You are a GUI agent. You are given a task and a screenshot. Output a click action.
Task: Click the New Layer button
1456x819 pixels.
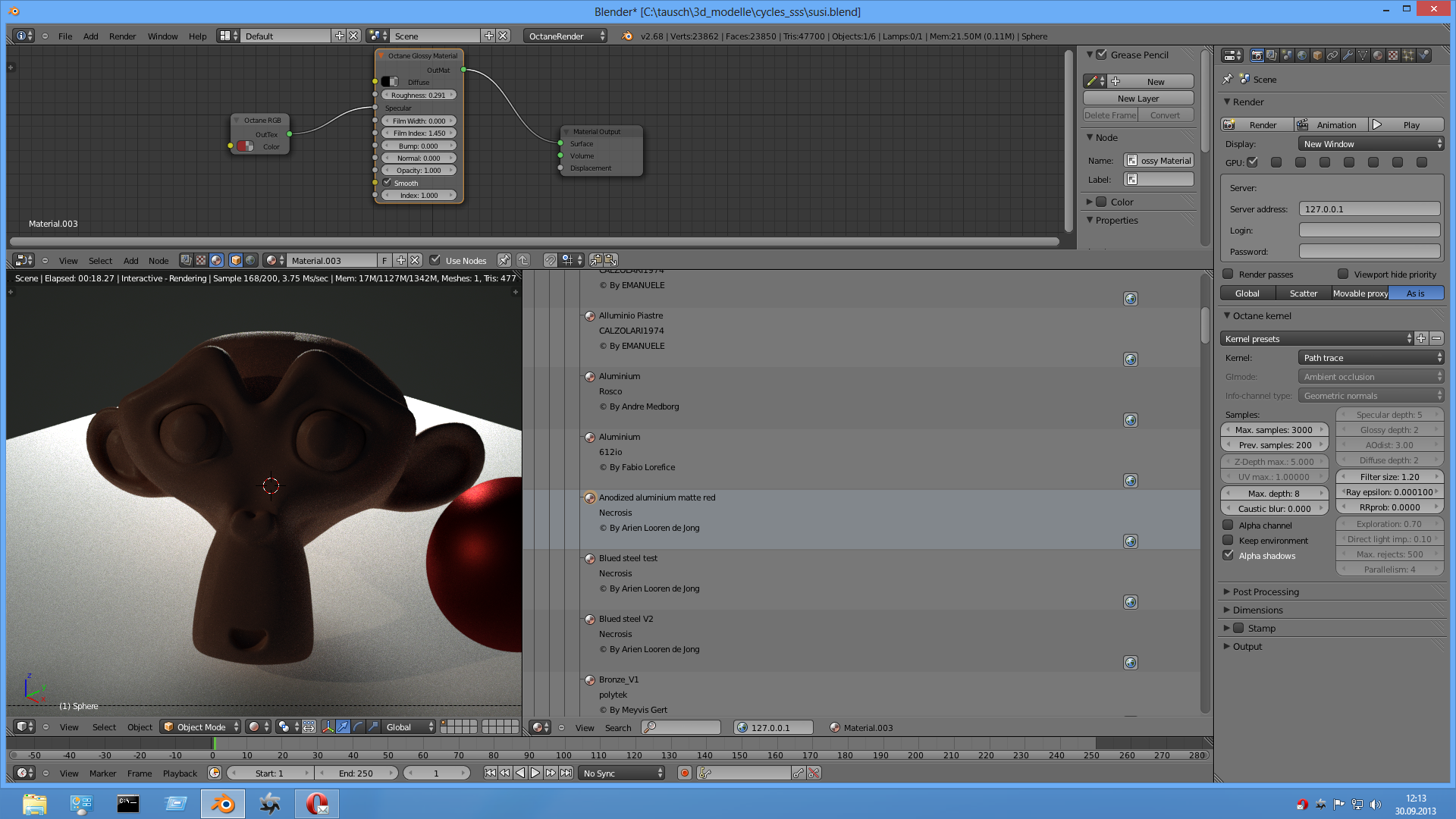click(1137, 99)
